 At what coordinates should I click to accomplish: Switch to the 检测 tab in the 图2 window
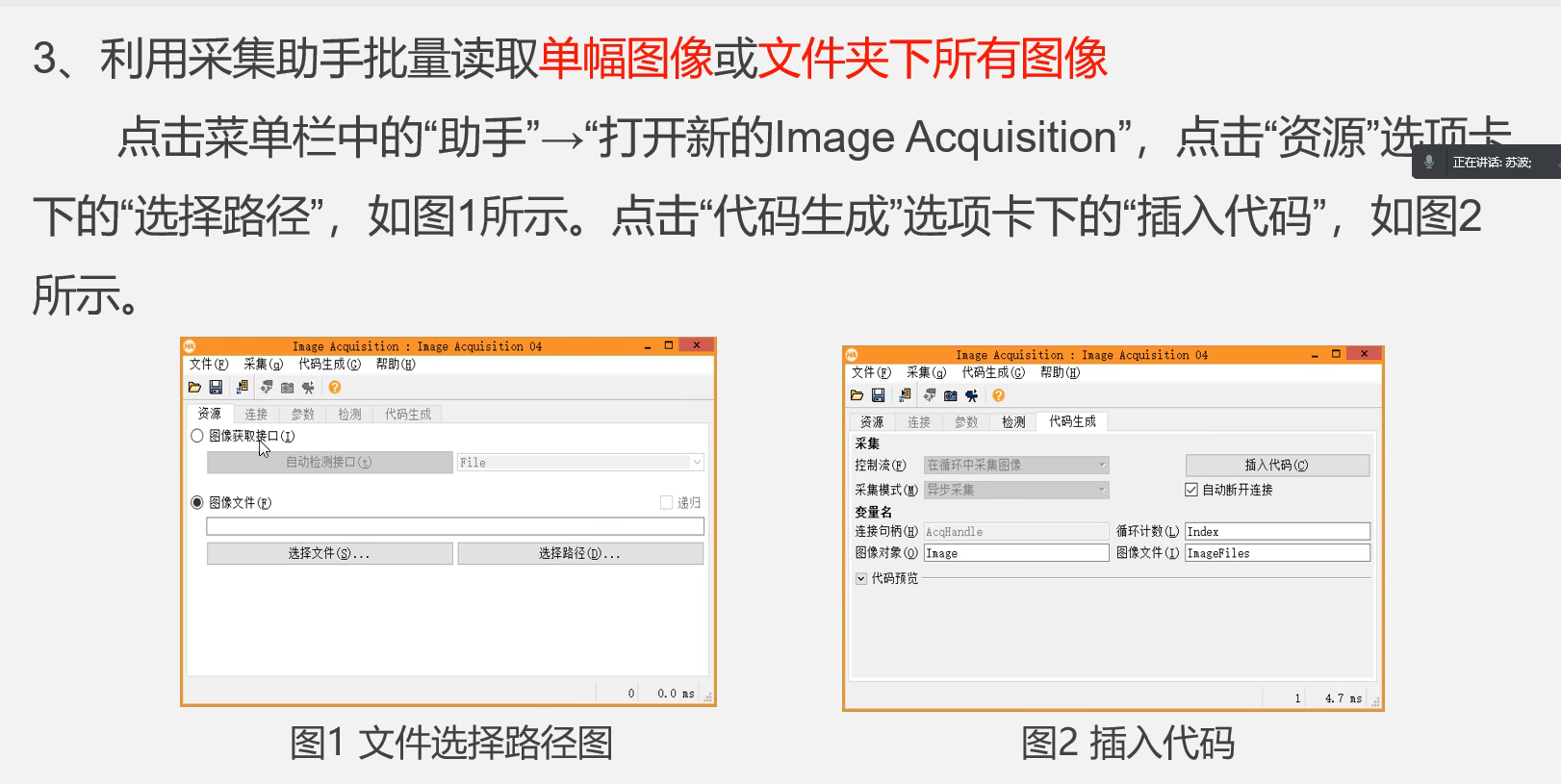[1013, 422]
